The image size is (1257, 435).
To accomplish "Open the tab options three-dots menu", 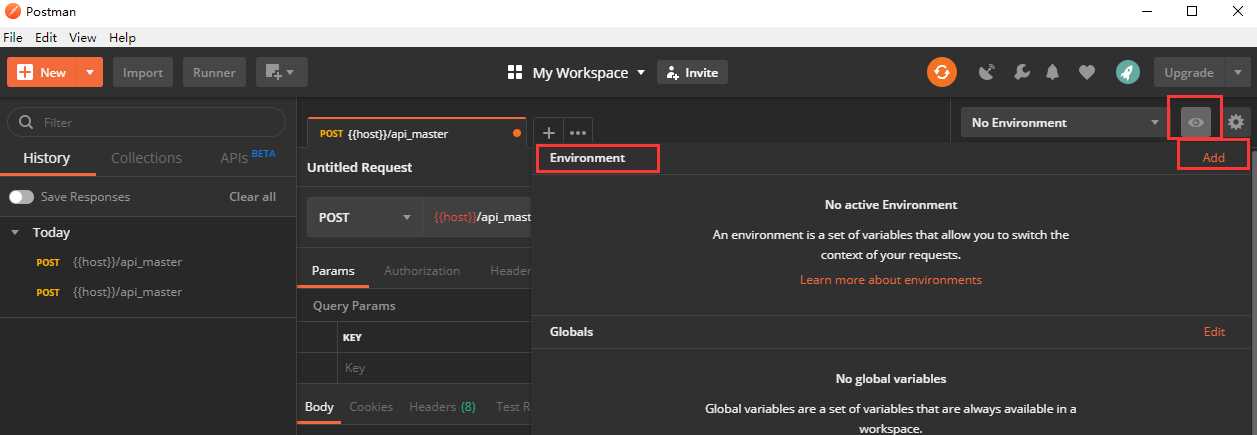I will coord(578,132).
